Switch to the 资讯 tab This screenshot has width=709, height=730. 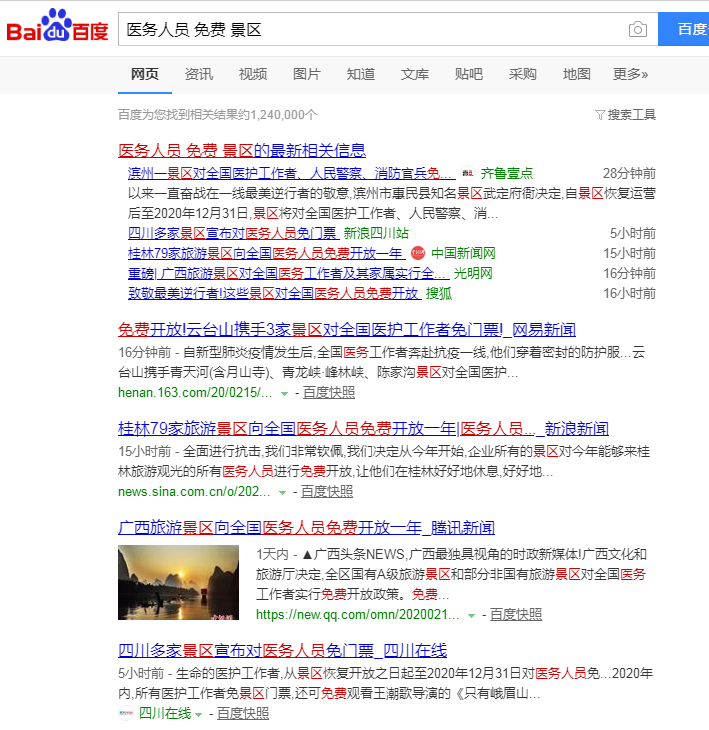(199, 74)
